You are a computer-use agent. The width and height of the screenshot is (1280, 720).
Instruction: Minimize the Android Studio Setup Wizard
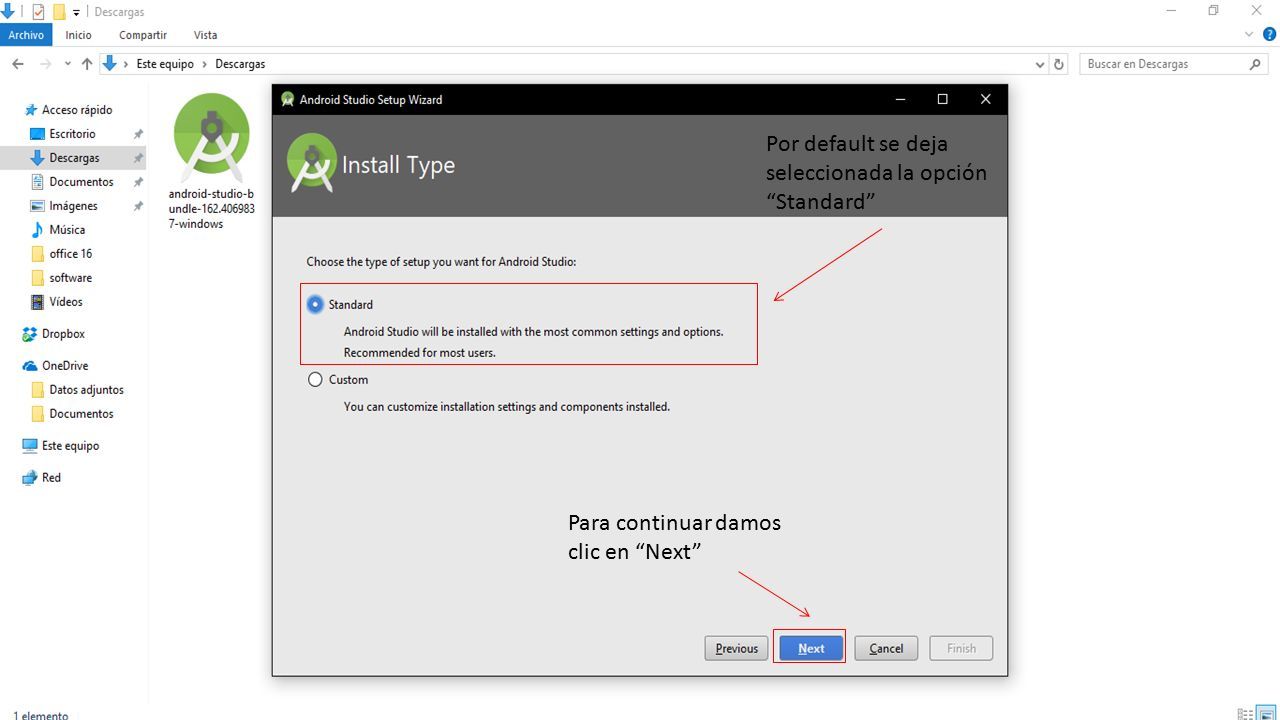coord(900,99)
